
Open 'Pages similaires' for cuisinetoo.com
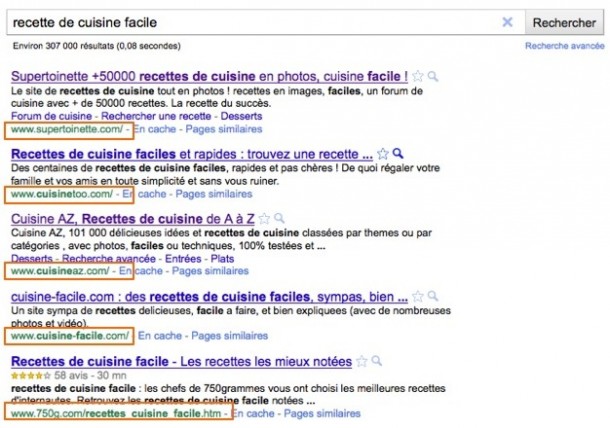point(214,194)
